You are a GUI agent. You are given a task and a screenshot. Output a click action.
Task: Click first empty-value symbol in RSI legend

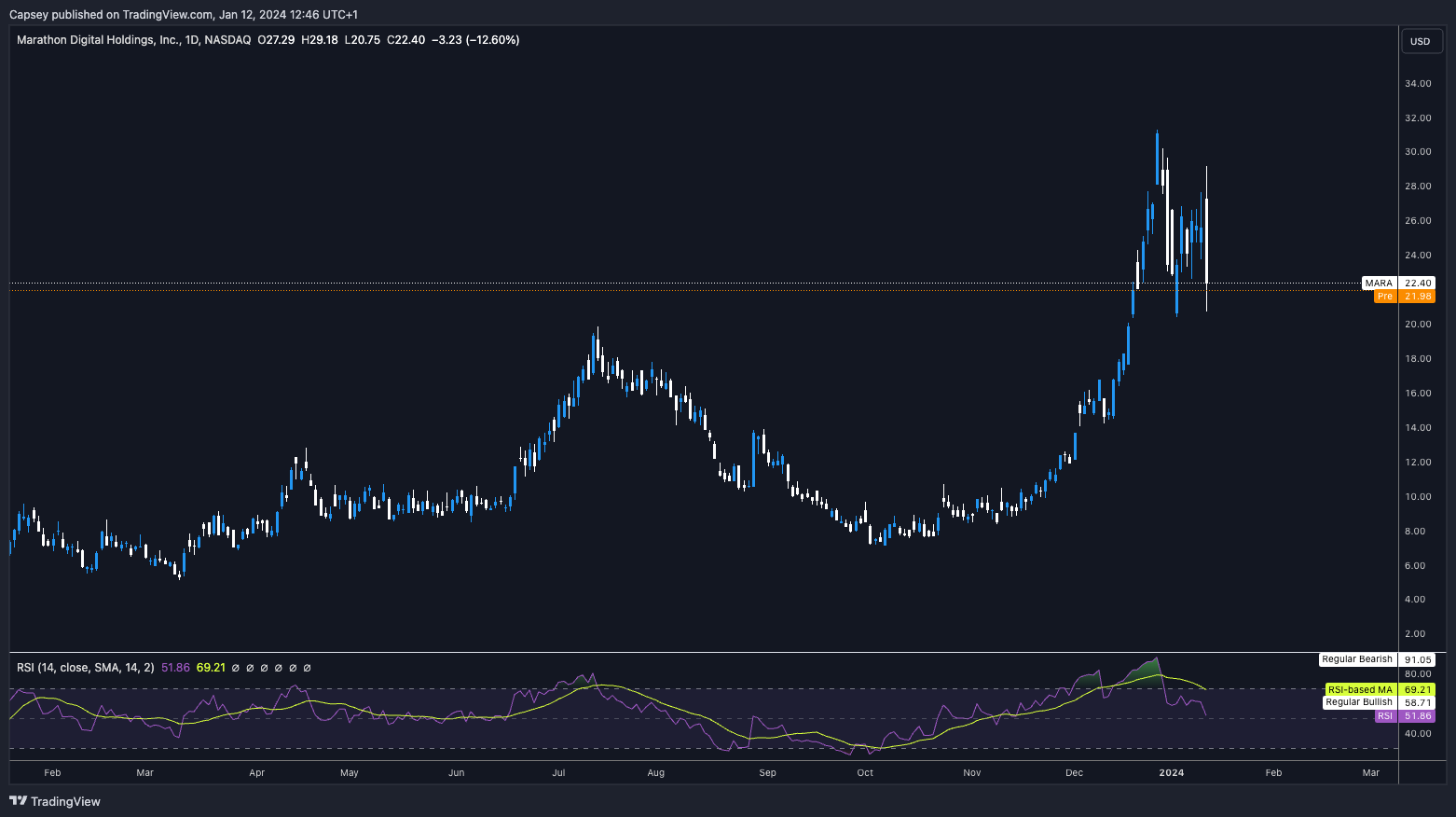236,668
